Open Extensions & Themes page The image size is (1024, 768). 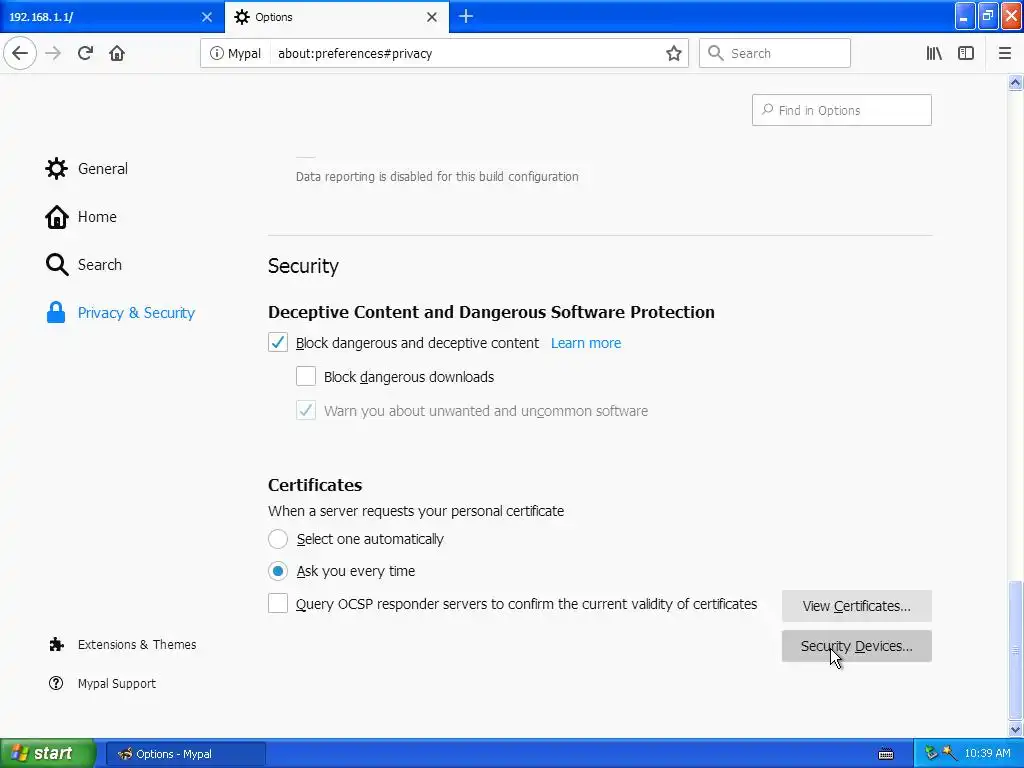coord(136,645)
